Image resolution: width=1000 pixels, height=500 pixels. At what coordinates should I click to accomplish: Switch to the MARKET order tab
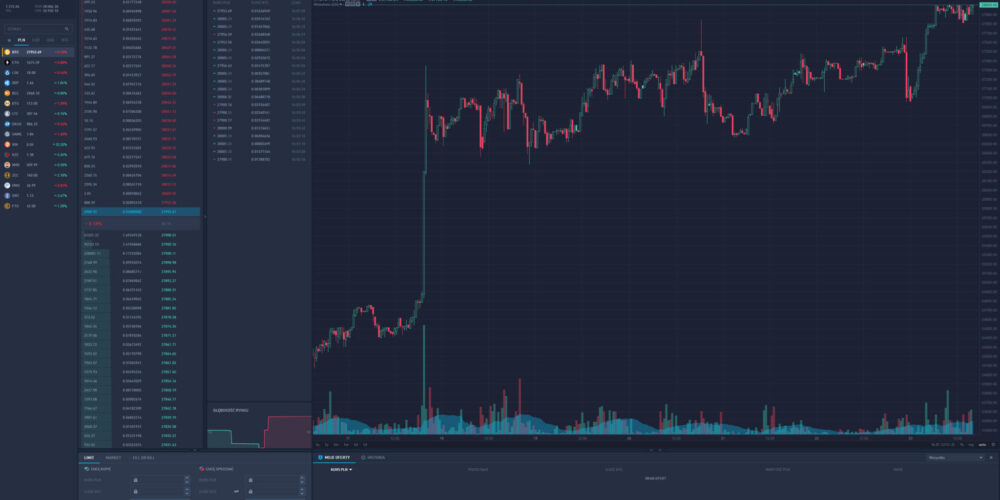(113, 458)
